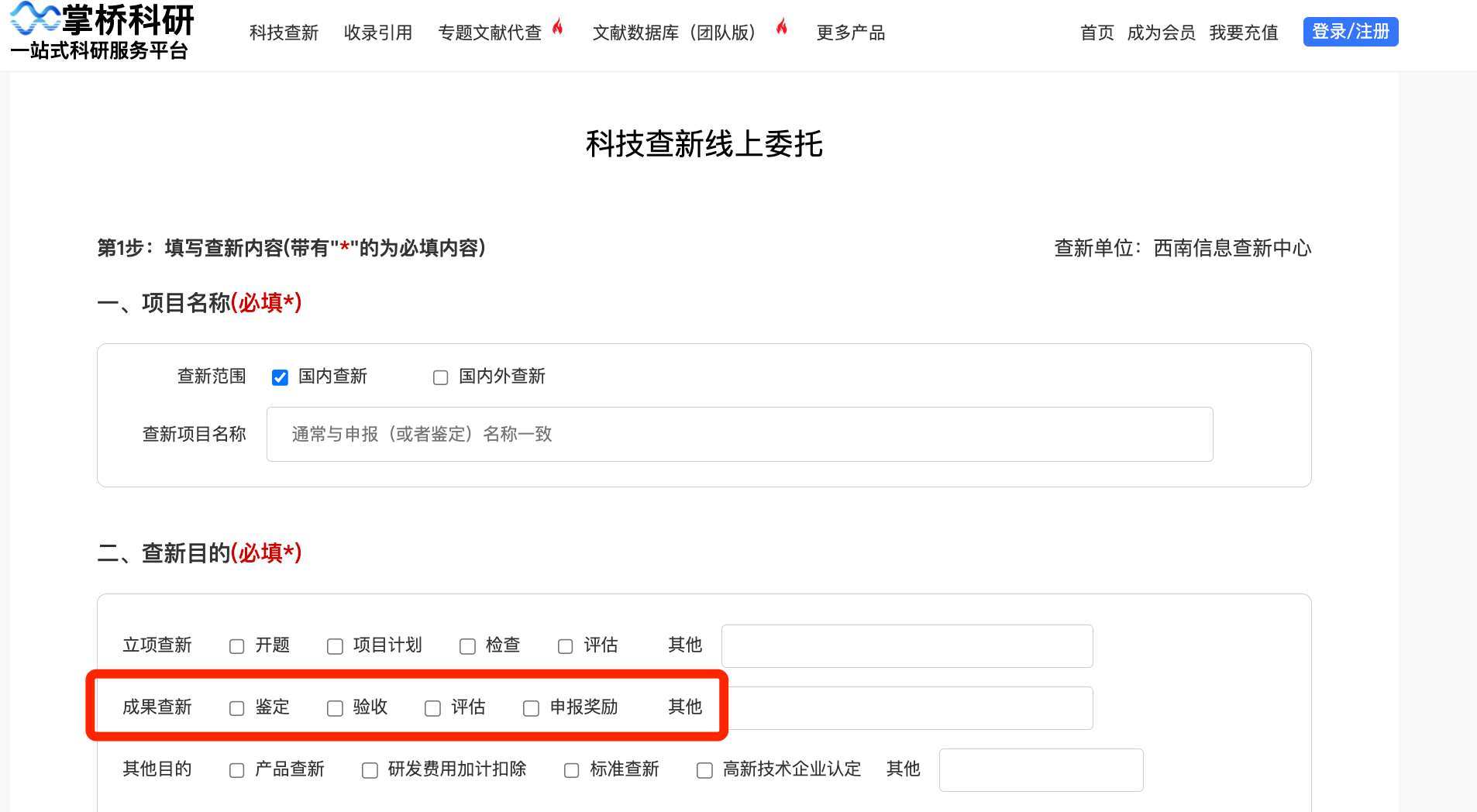
Task: Check 检查 under 立项查新
Action: [467, 646]
